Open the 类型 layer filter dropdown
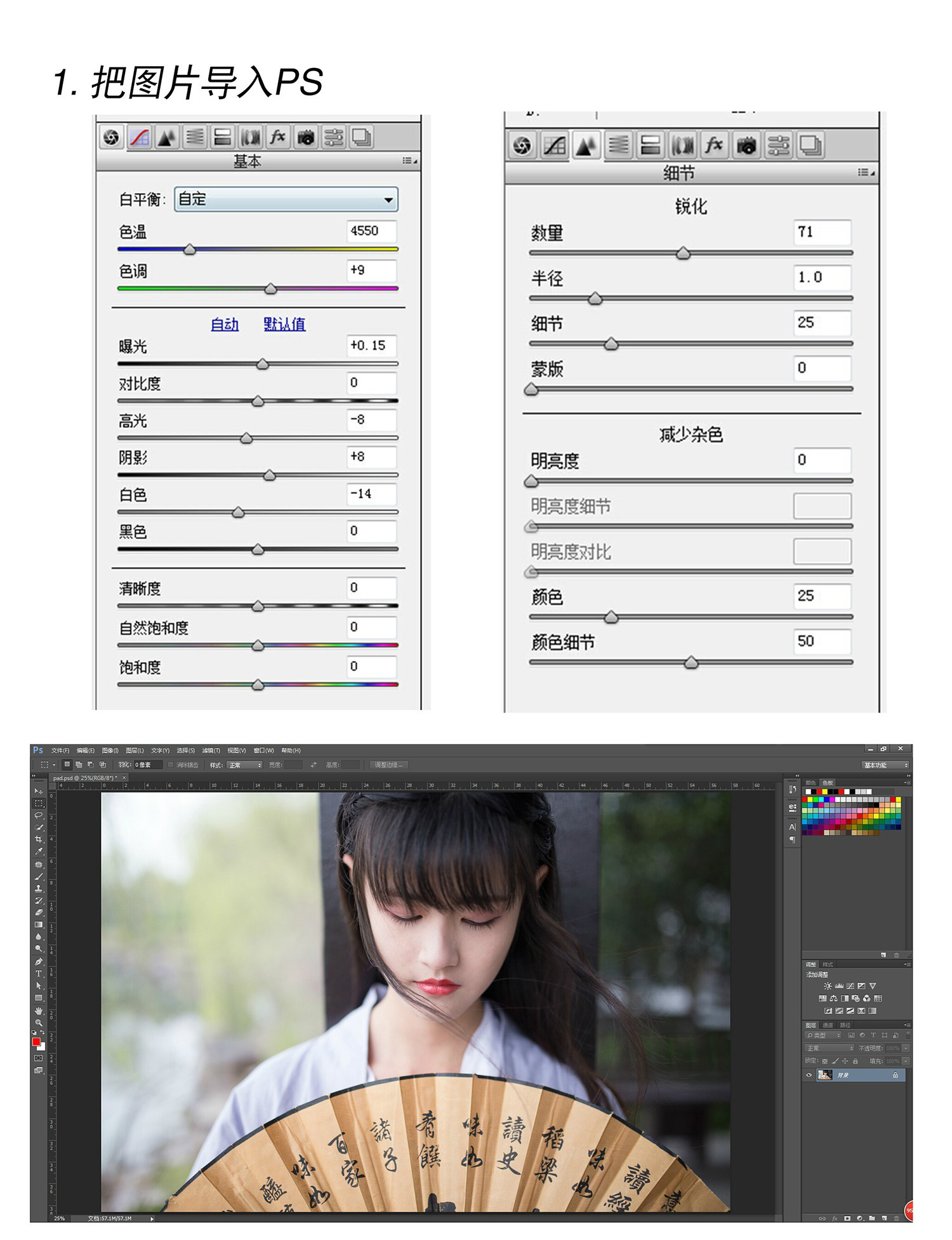 click(x=823, y=1035)
